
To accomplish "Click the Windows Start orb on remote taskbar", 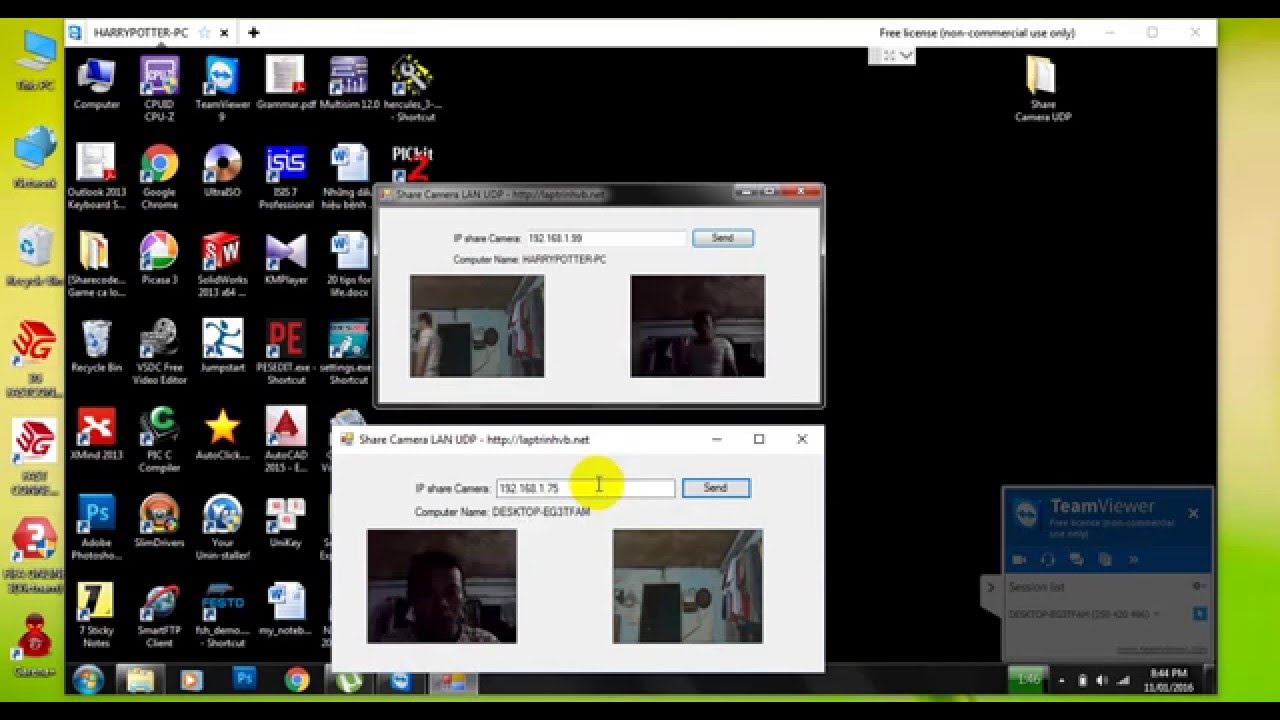I will (x=88, y=680).
